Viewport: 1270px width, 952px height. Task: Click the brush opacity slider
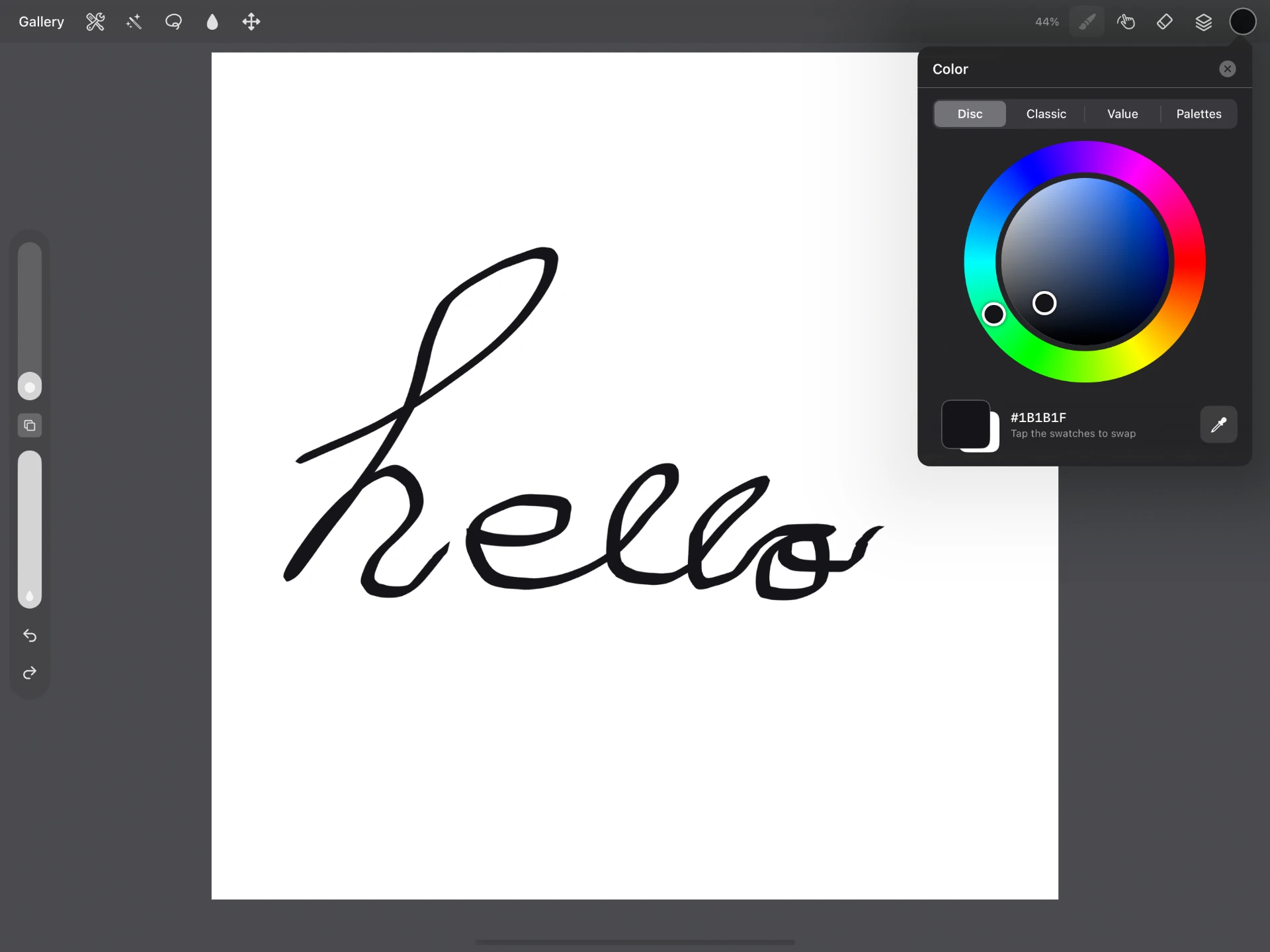tap(30, 529)
